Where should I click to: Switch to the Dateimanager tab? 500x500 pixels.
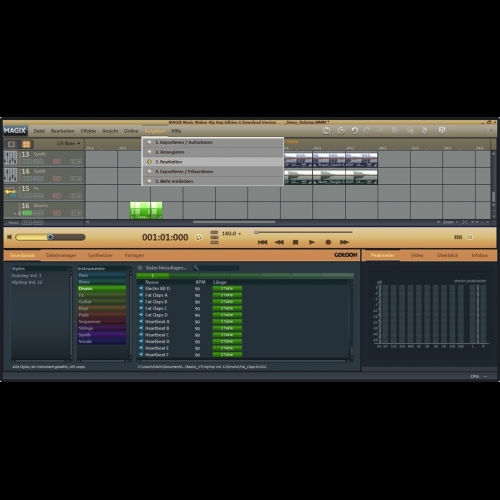coord(61,255)
